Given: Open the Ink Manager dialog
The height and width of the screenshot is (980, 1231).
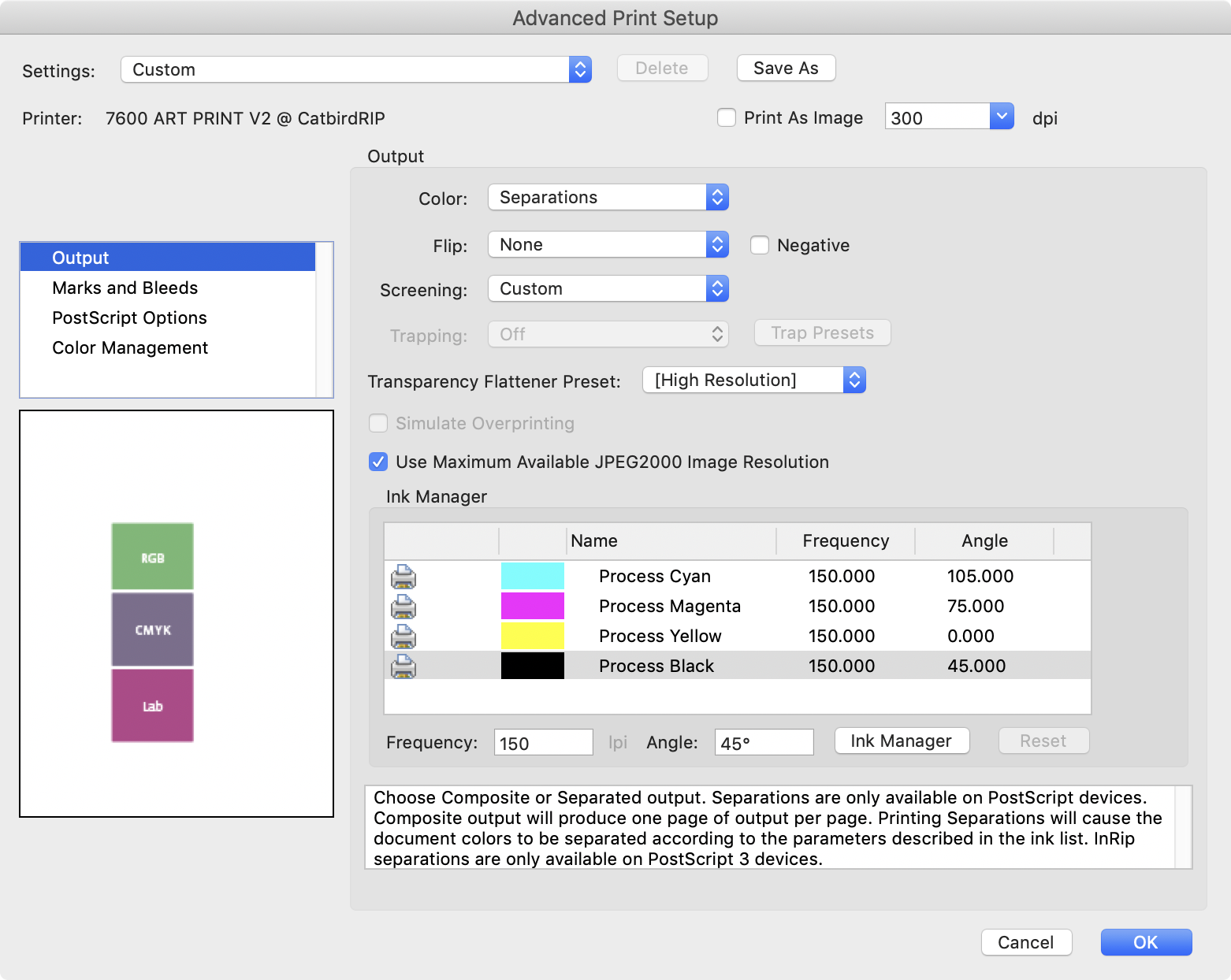Looking at the screenshot, I should (901, 741).
